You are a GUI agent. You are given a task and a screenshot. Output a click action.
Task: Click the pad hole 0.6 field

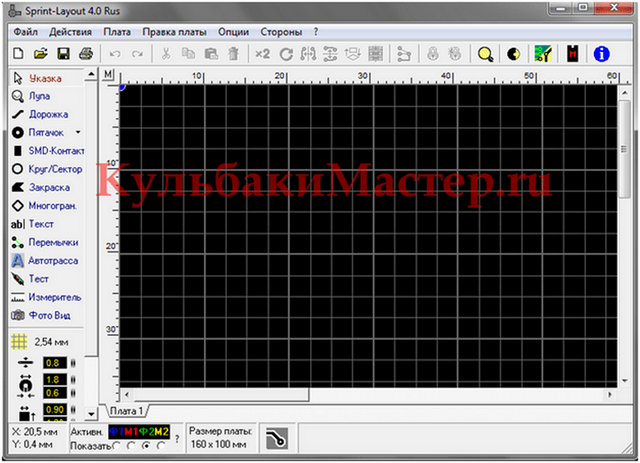pyautogui.click(x=55, y=393)
